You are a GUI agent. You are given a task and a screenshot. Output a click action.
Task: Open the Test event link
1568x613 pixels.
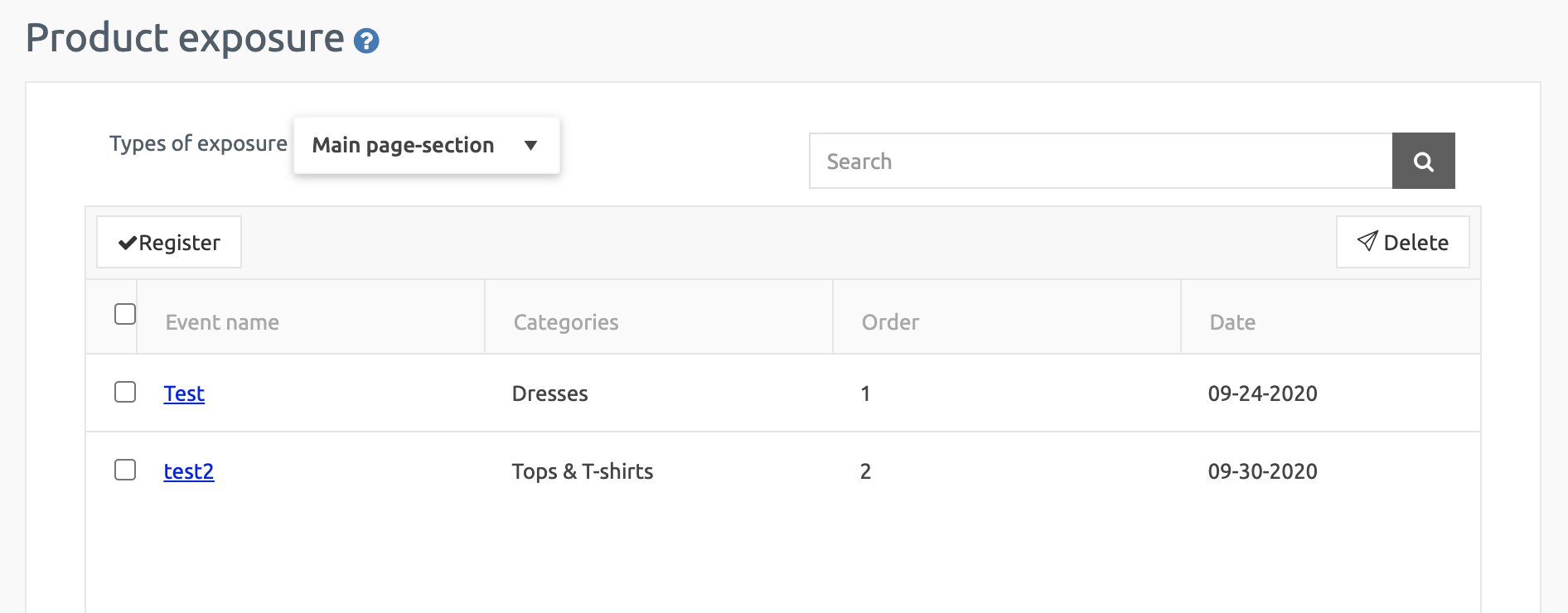[x=184, y=394]
